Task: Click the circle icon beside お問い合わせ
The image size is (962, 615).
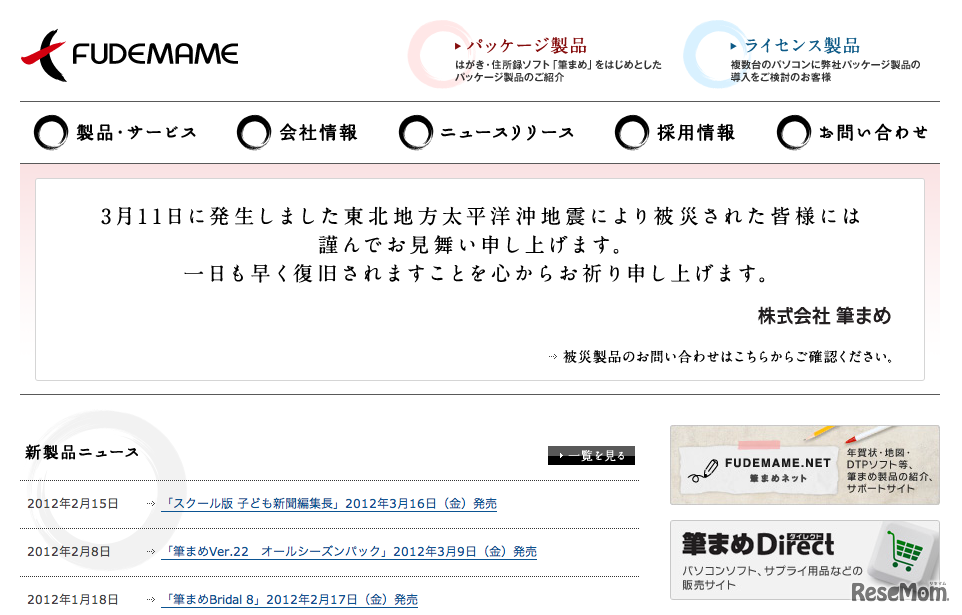Action: [x=793, y=131]
